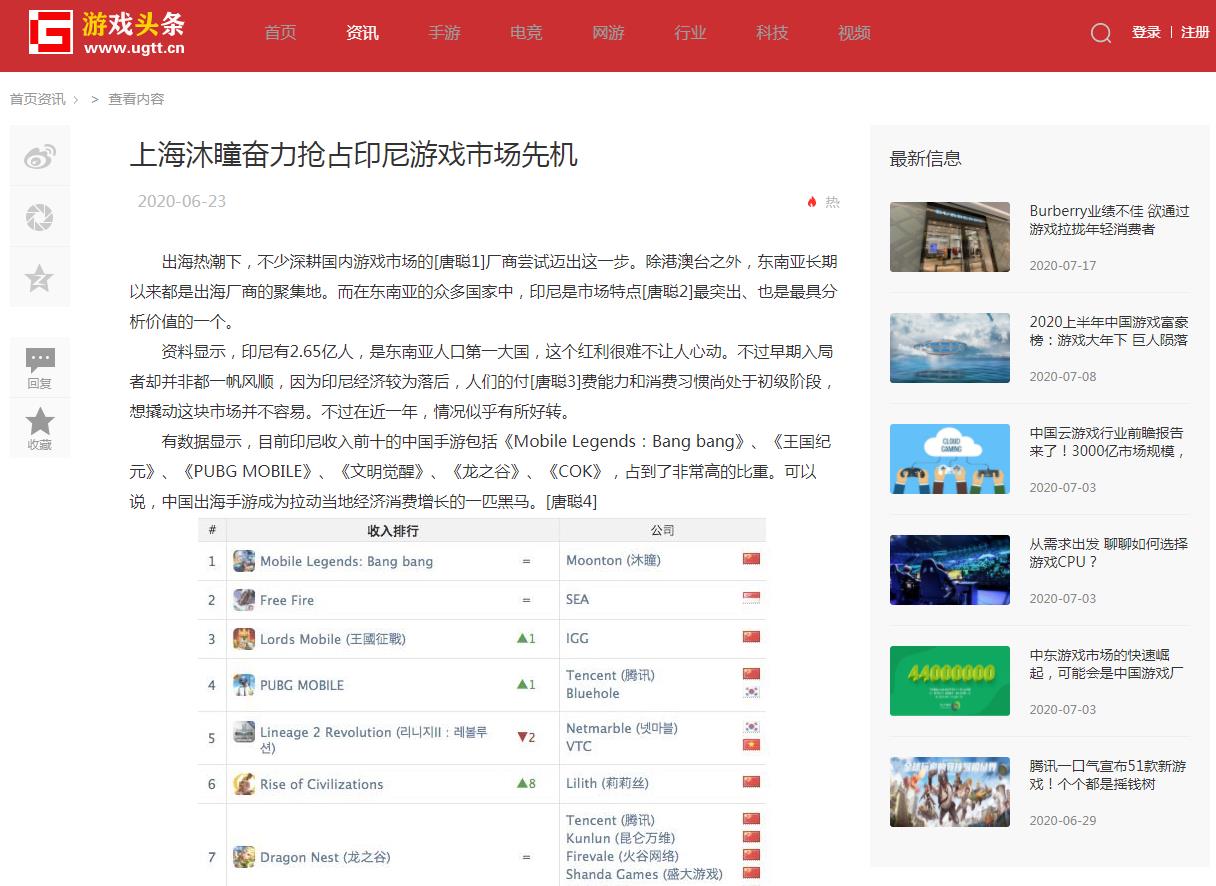Click Moonton (沐瞳) company cell
Image resolution: width=1216 pixels, height=886 pixels.
613,560
